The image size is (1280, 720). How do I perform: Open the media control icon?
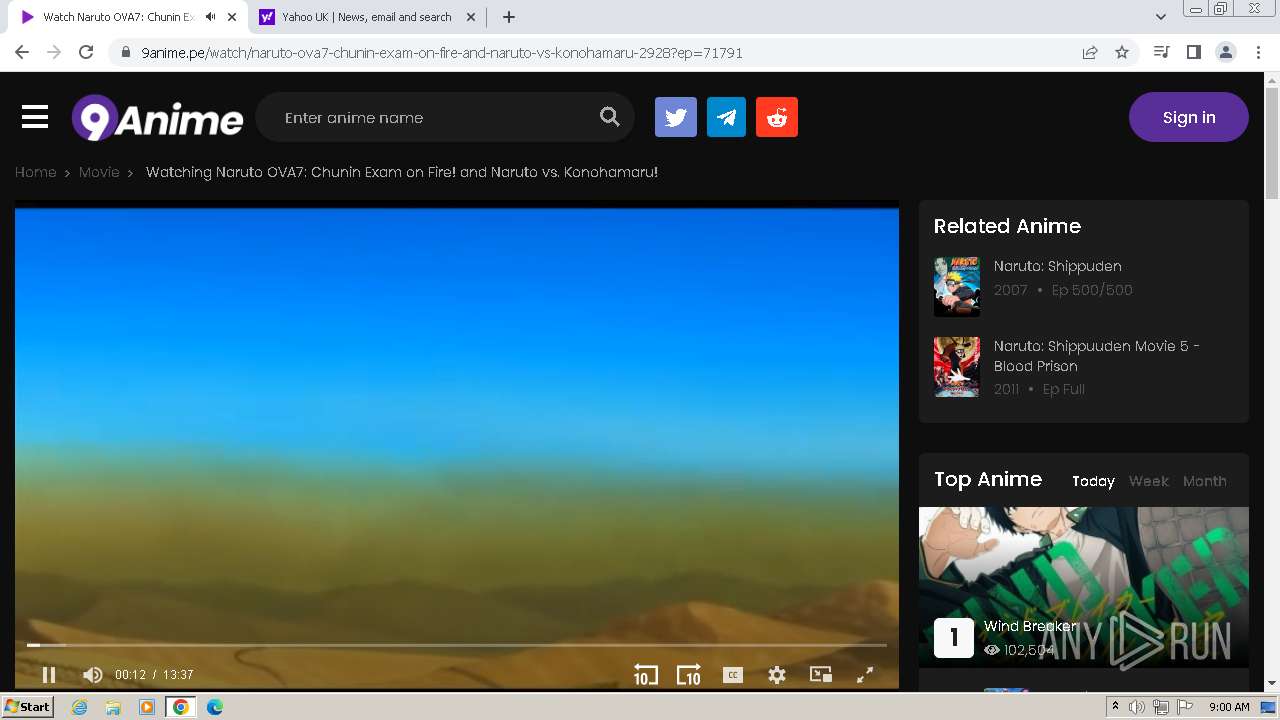tap(1161, 52)
